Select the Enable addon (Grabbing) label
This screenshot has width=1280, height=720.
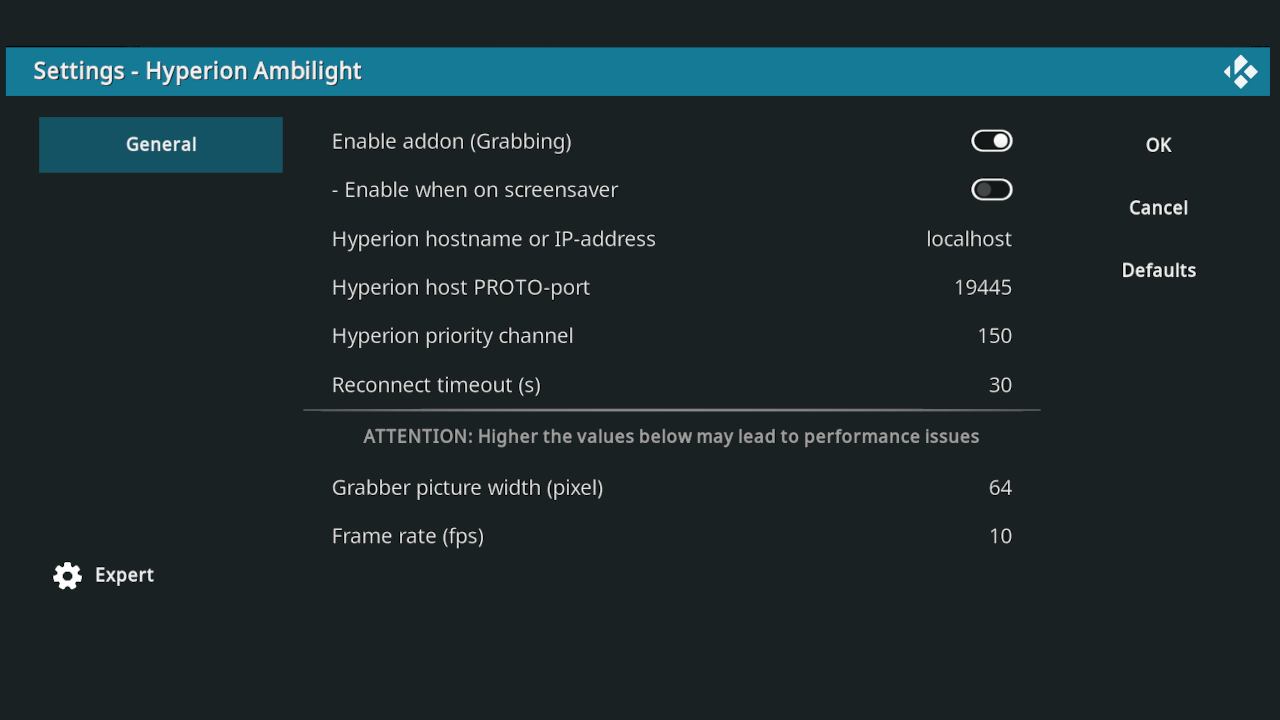coord(451,142)
